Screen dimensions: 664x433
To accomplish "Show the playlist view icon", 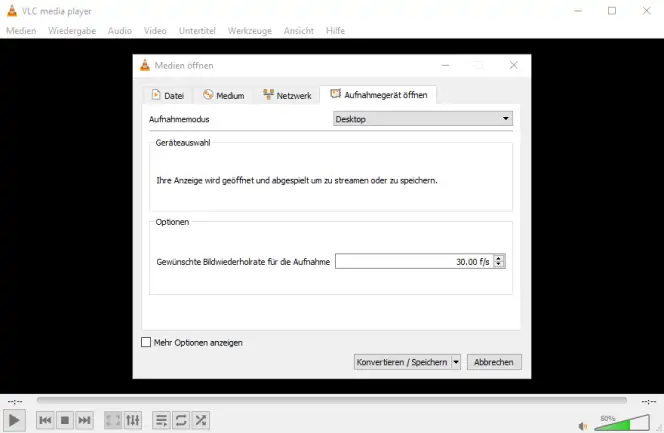I will (161, 420).
